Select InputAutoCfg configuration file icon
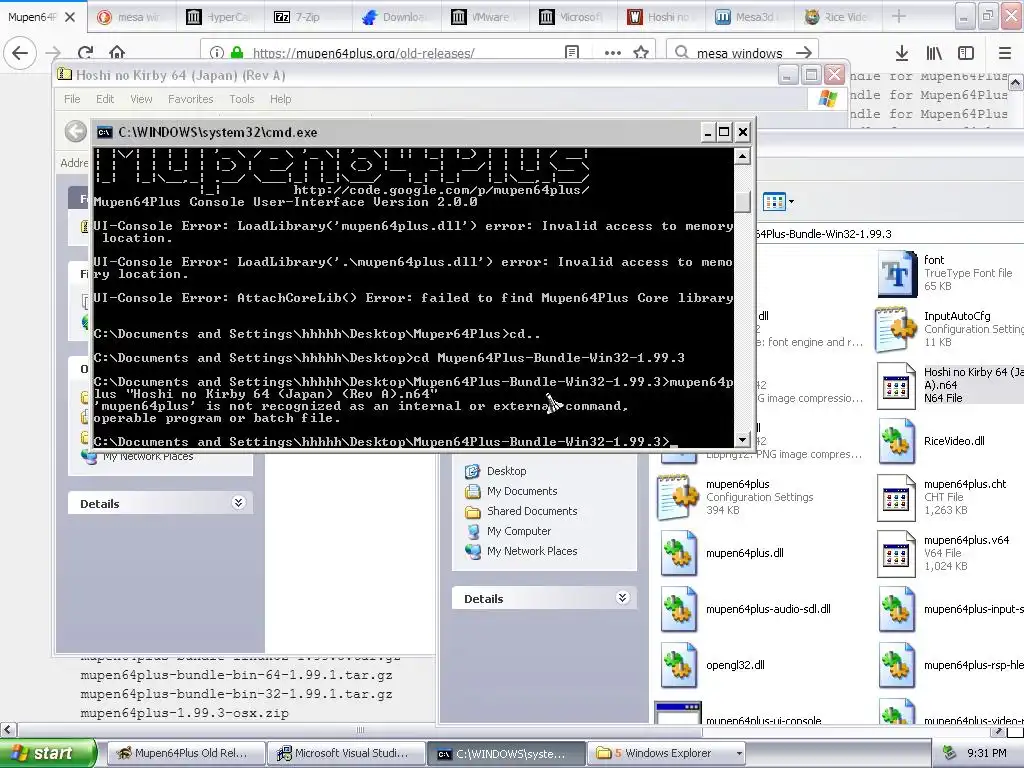 coord(897,329)
